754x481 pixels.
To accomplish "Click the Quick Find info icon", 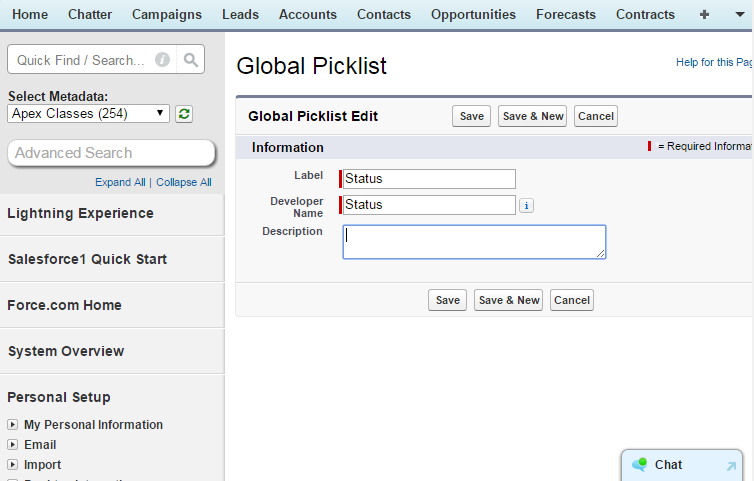I will point(162,60).
